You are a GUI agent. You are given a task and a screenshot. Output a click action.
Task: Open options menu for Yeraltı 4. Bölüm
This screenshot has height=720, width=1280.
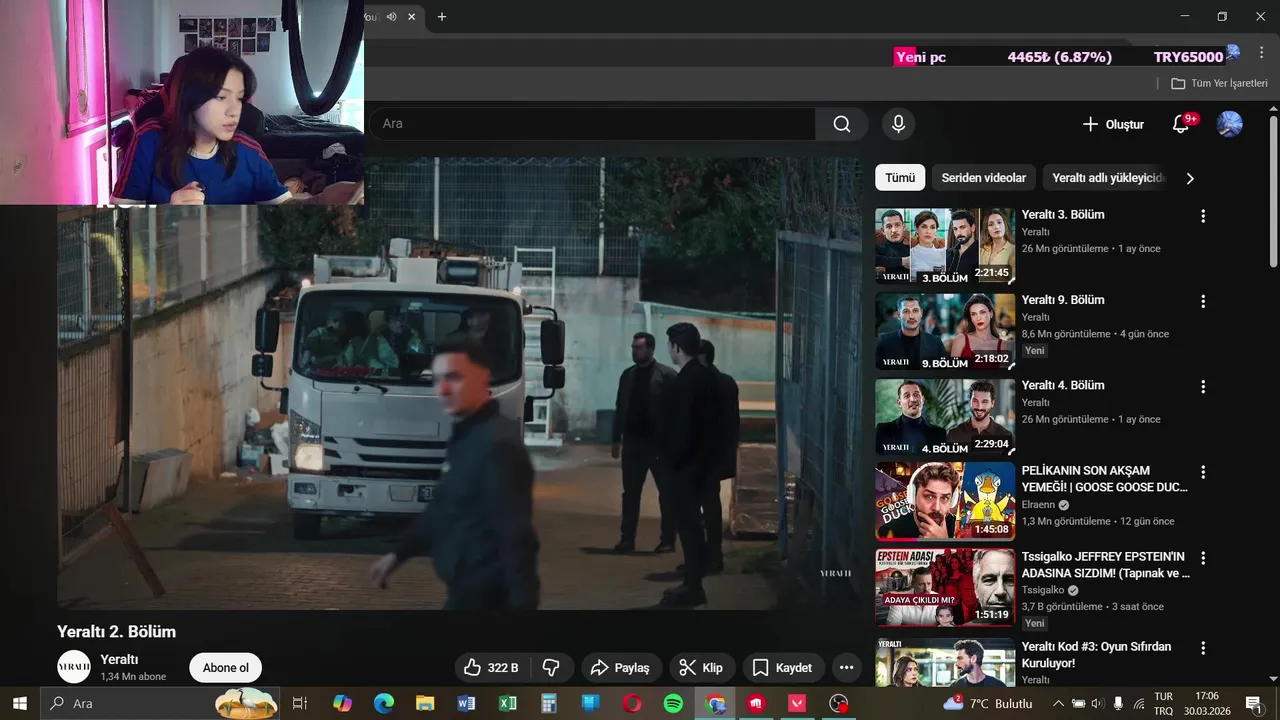(1203, 387)
